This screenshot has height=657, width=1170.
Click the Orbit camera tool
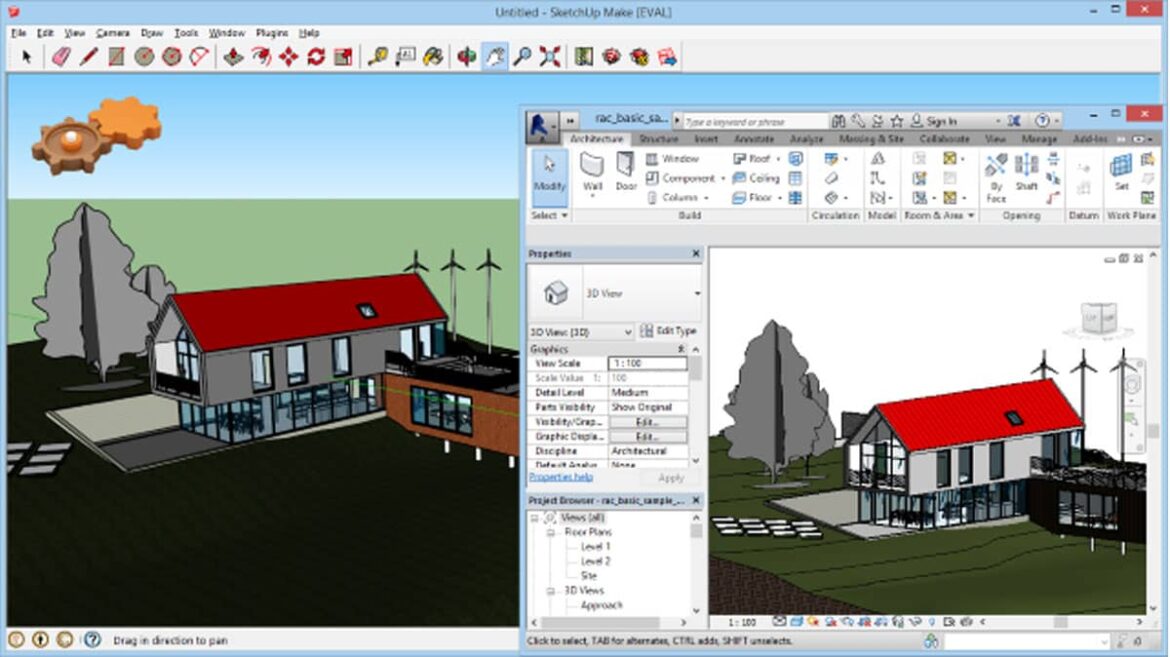(x=466, y=57)
